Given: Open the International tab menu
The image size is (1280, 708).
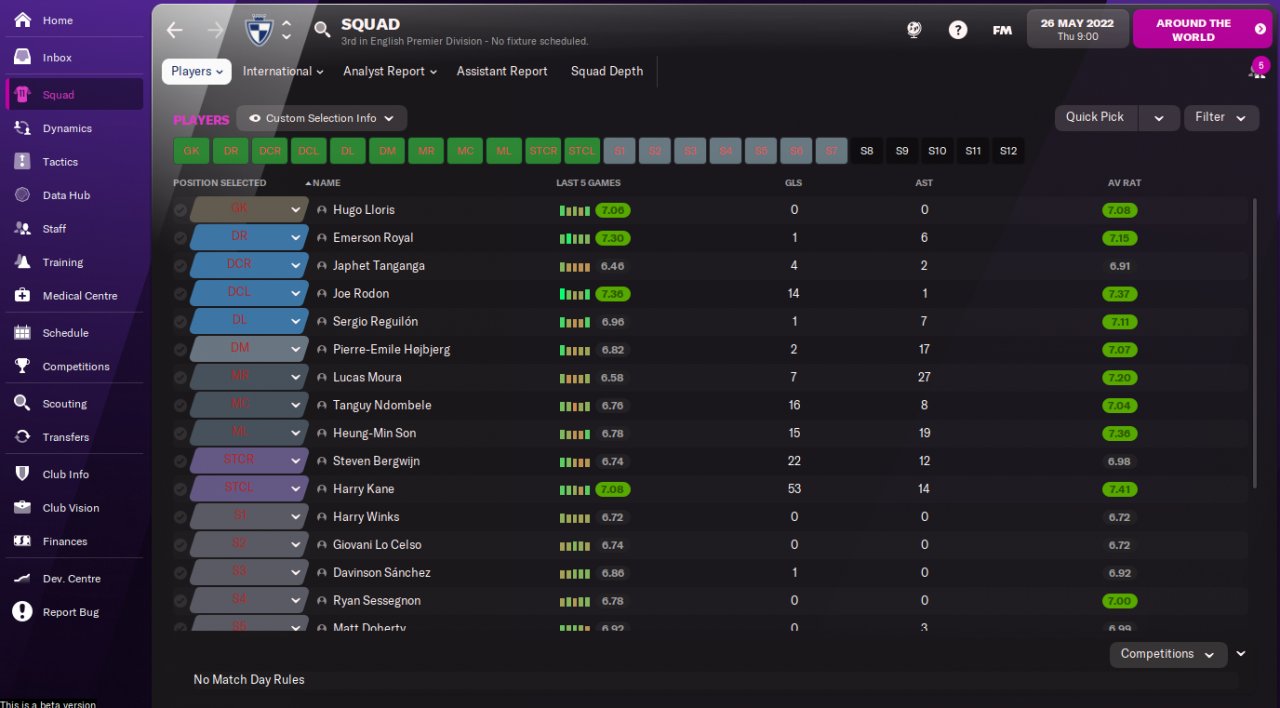Looking at the screenshot, I should tap(283, 71).
